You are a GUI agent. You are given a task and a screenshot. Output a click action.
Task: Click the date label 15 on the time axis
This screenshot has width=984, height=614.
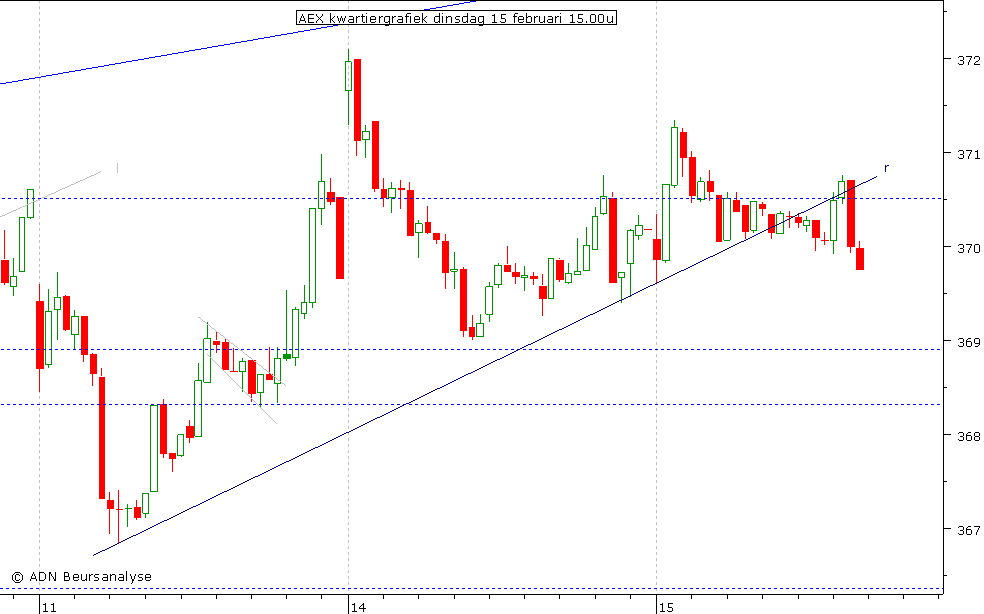point(666,607)
